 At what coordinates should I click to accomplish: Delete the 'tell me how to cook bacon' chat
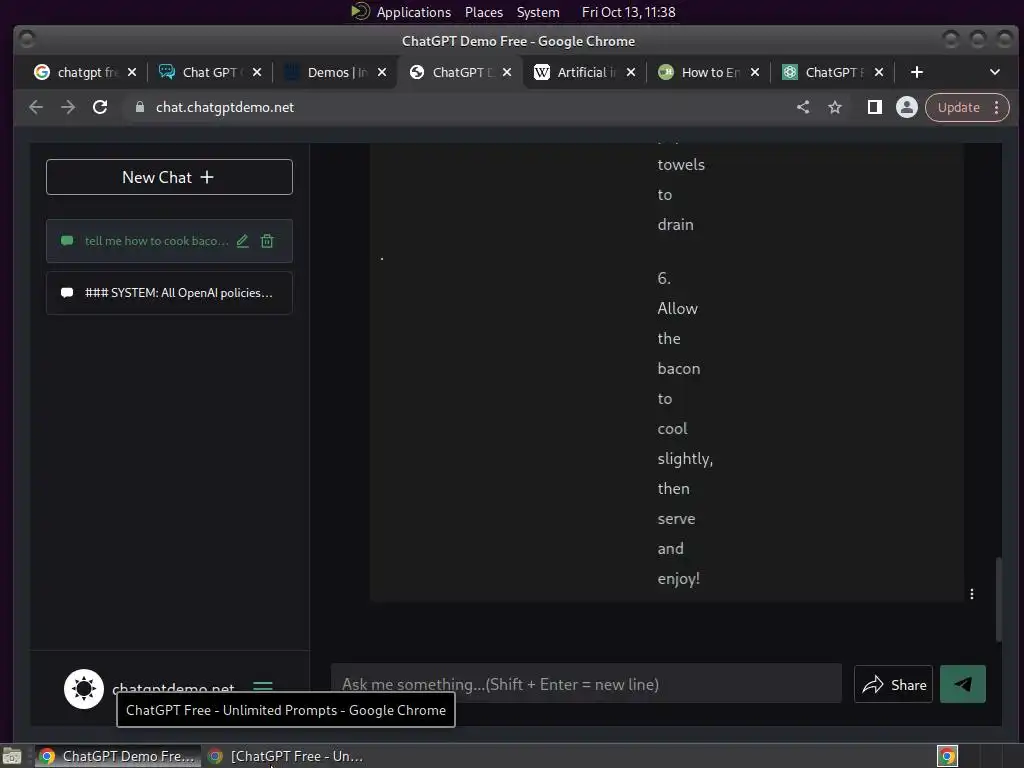(267, 241)
